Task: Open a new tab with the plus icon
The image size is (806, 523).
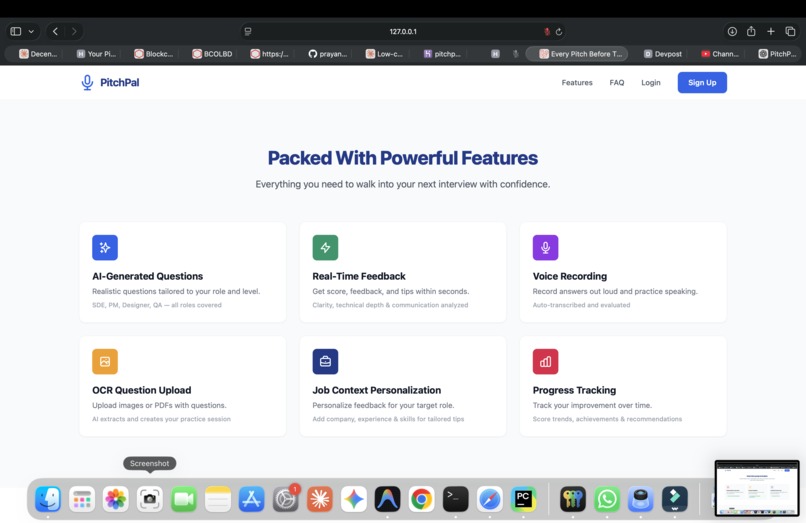Action: point(771,31)
